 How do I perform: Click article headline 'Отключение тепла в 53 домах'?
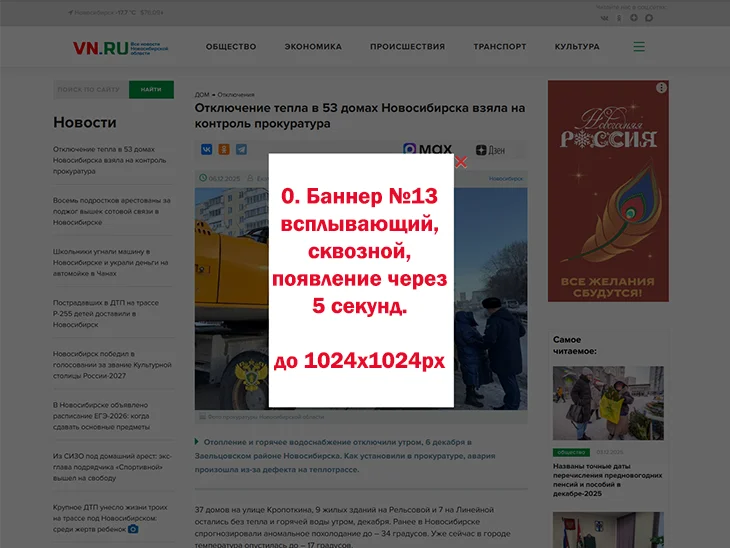[x=360, y=116]
